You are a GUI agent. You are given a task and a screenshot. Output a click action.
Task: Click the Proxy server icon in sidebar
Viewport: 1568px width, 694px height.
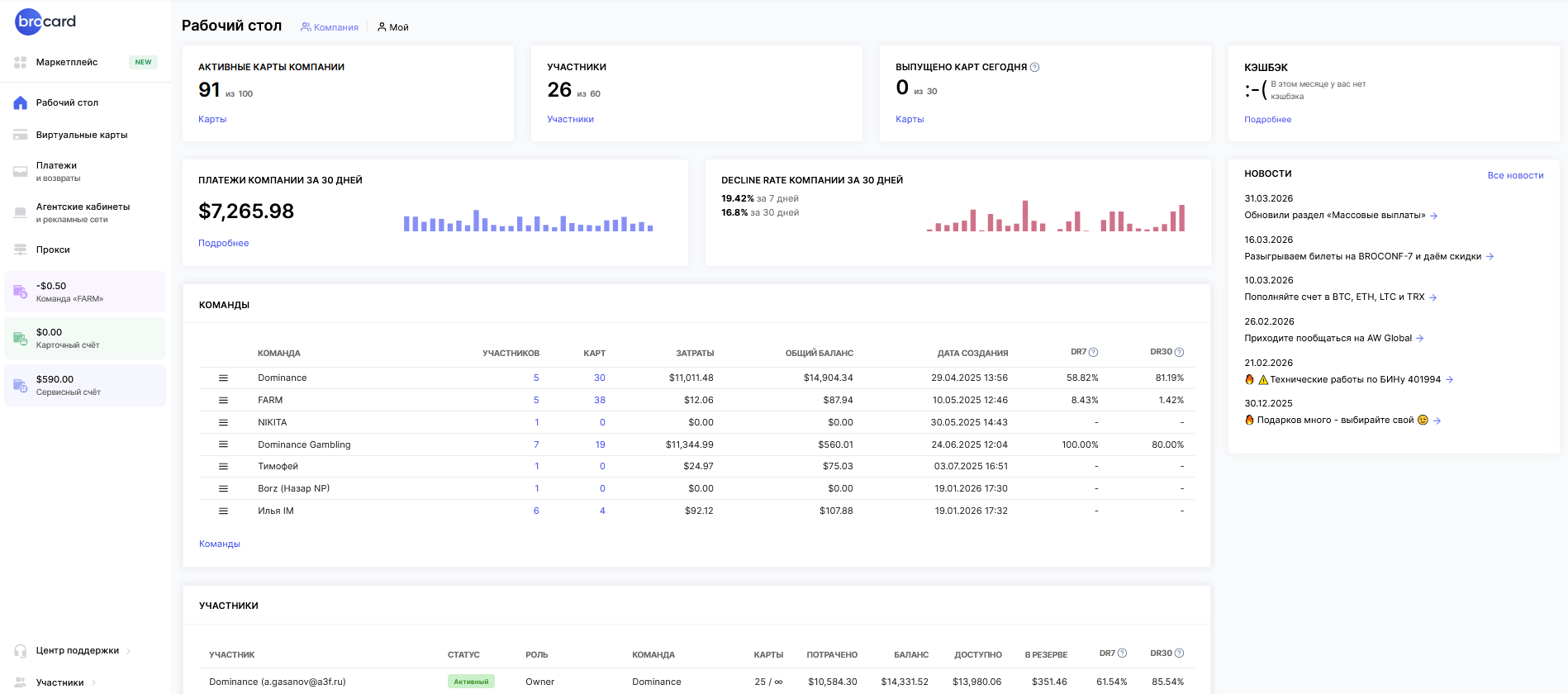click(x=21, y=250)
